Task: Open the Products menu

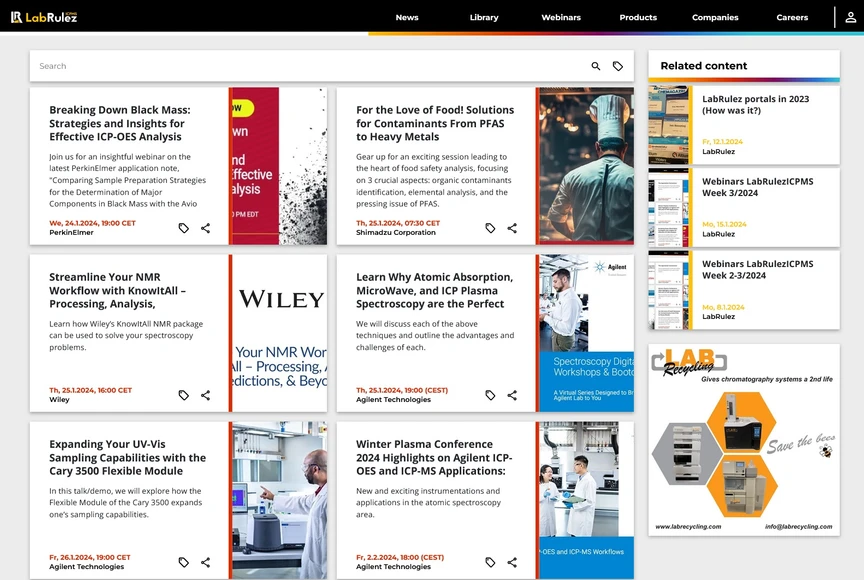Action: [638, 17]
